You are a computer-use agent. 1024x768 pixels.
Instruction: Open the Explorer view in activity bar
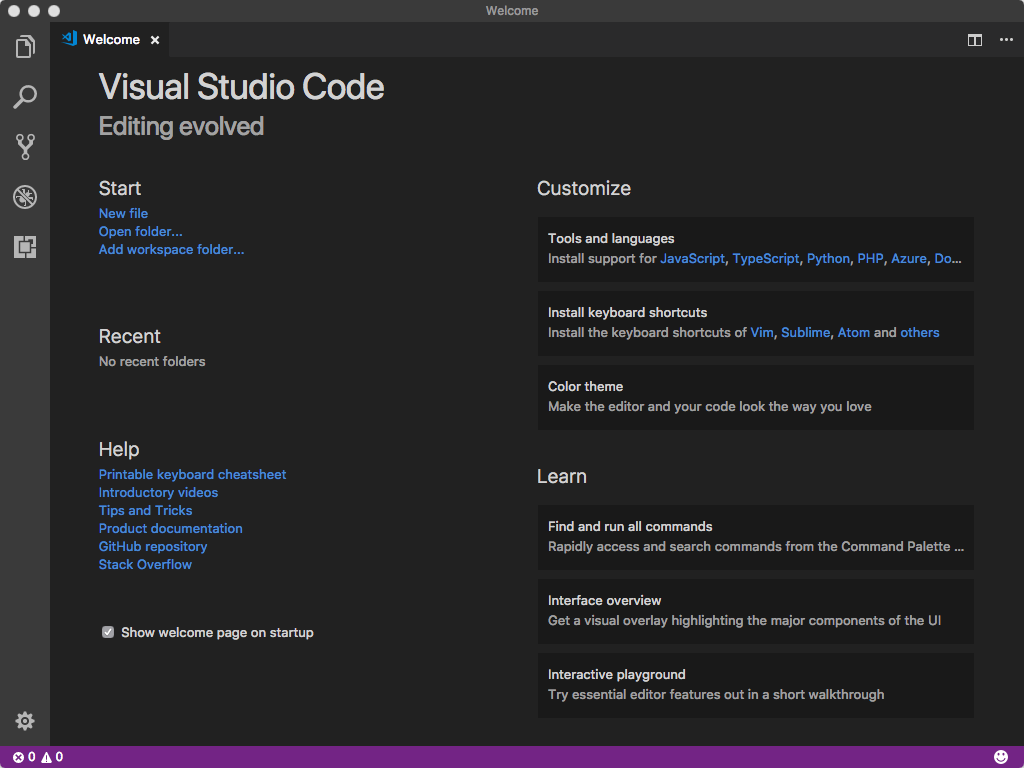[x=25, y=47]
